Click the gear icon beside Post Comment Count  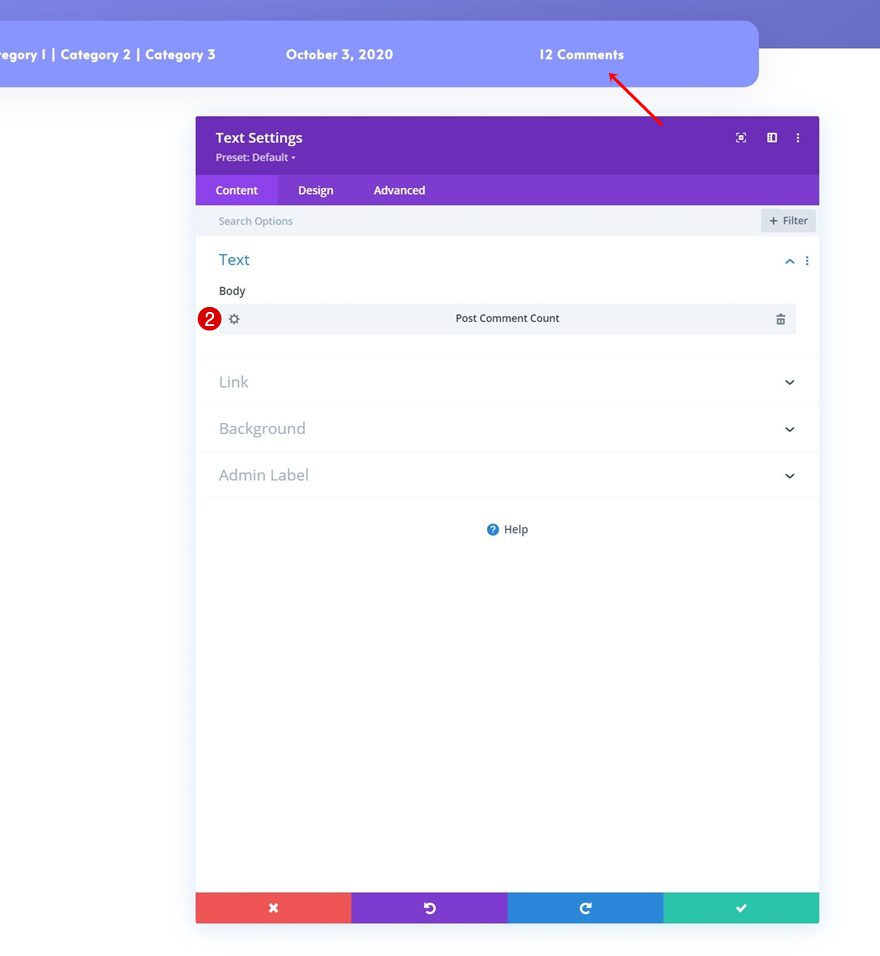pos(234,318)
